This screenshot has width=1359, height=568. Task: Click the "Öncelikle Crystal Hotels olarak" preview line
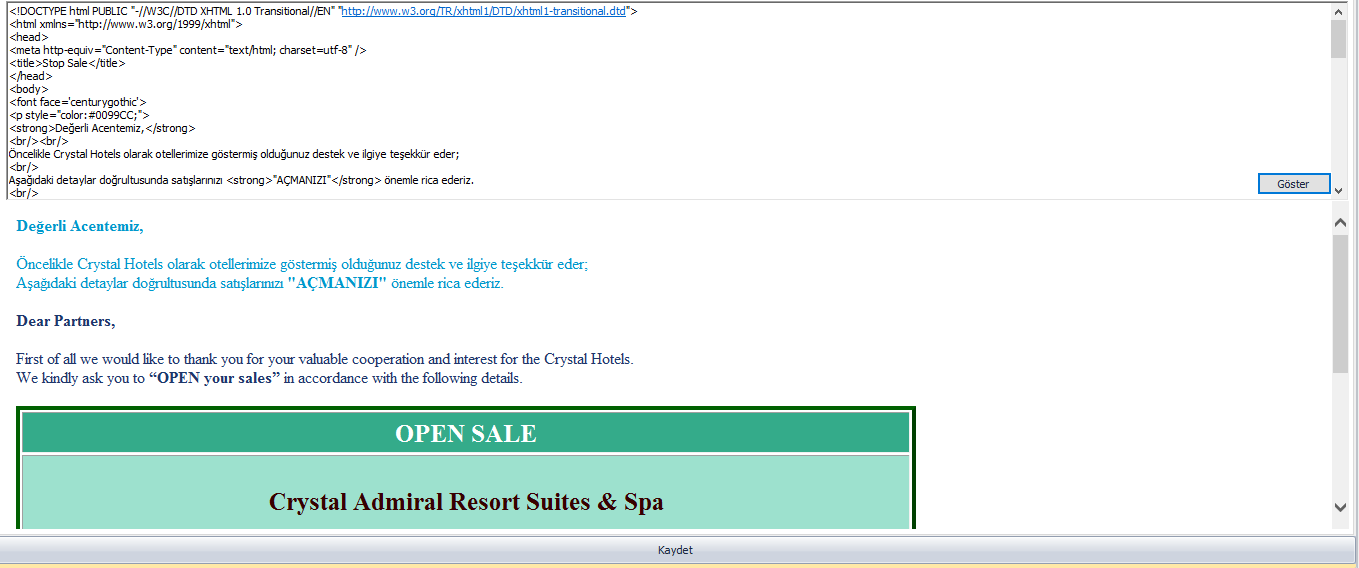(302, 264)
